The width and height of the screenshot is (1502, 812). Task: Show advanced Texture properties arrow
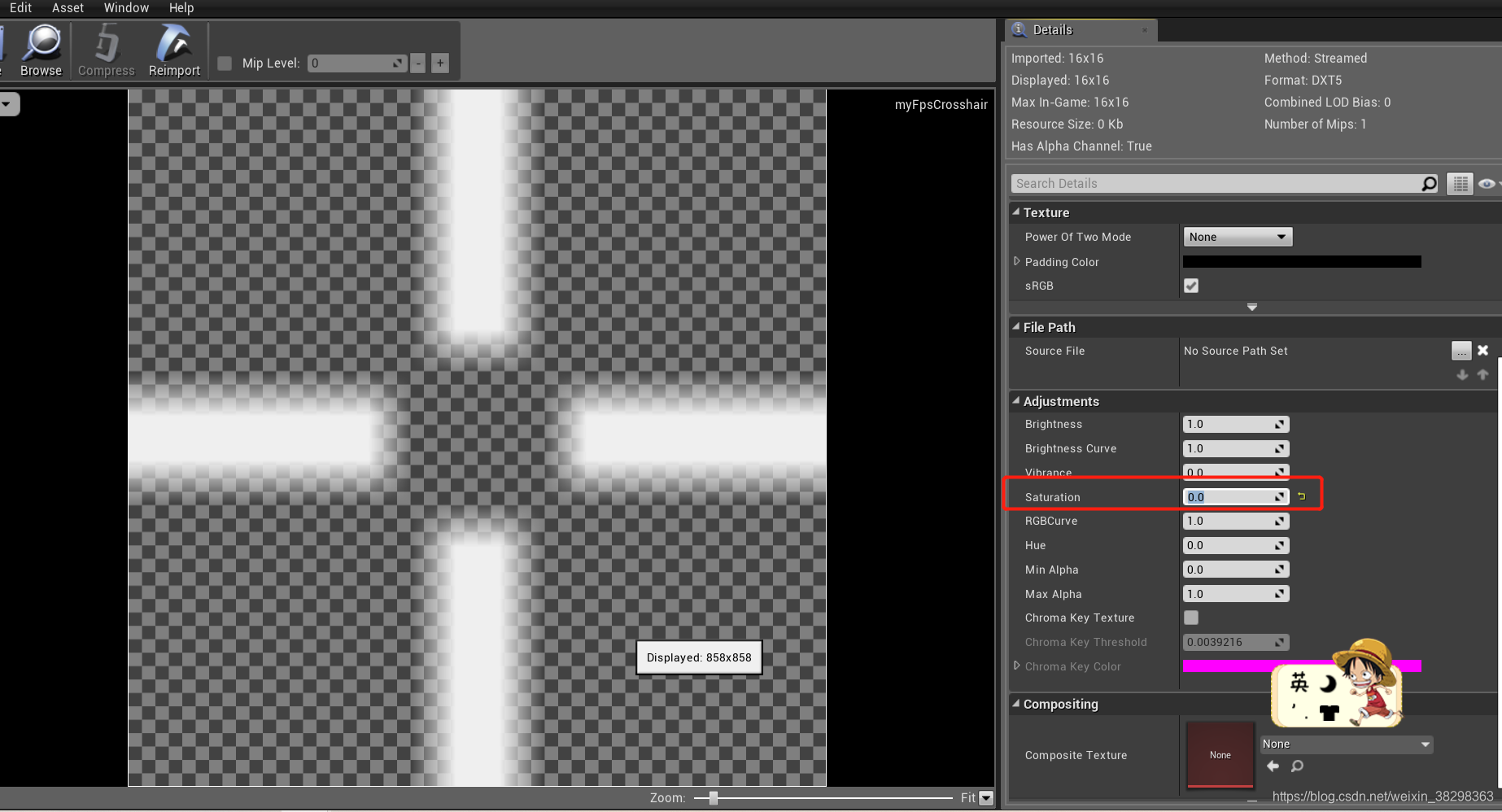(1252, 308)
